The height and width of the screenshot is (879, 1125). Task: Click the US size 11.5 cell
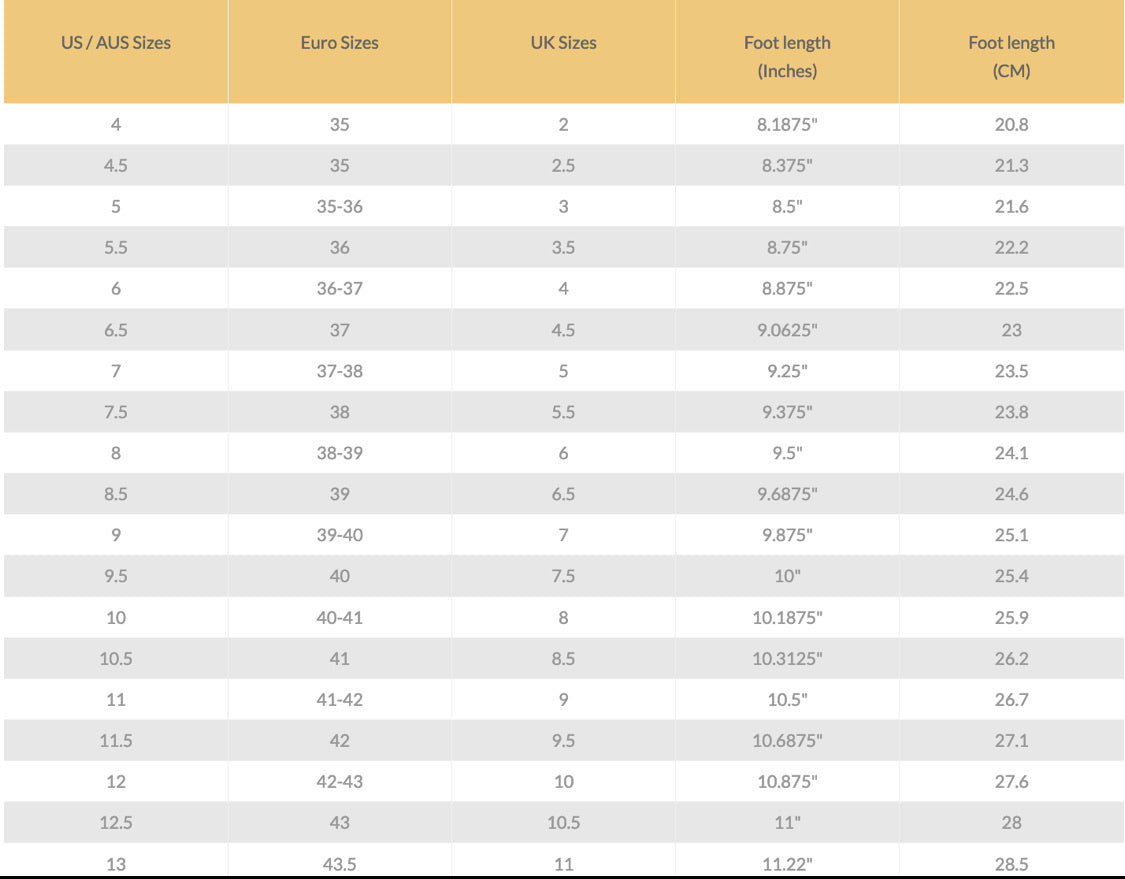116,741
